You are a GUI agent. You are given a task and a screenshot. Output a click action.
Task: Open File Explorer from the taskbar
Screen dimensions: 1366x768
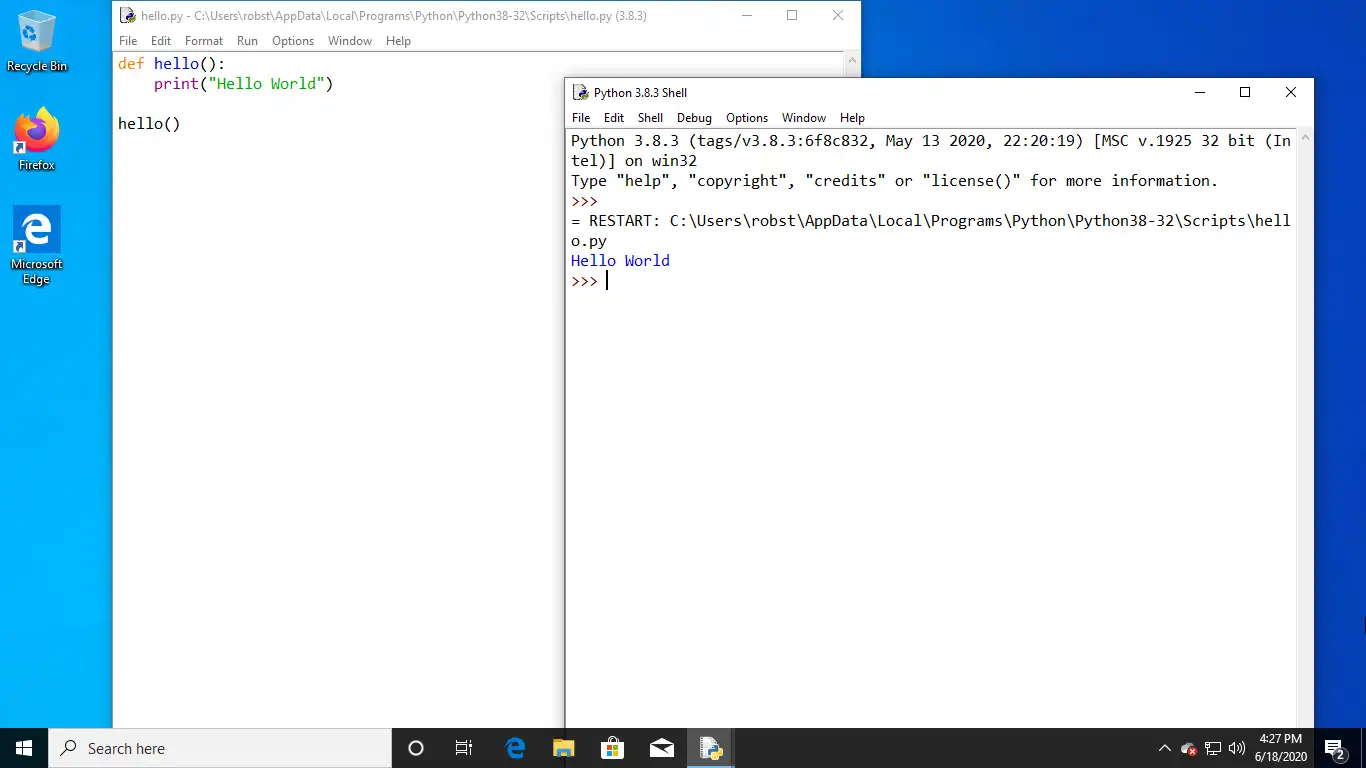coord(563,747)
